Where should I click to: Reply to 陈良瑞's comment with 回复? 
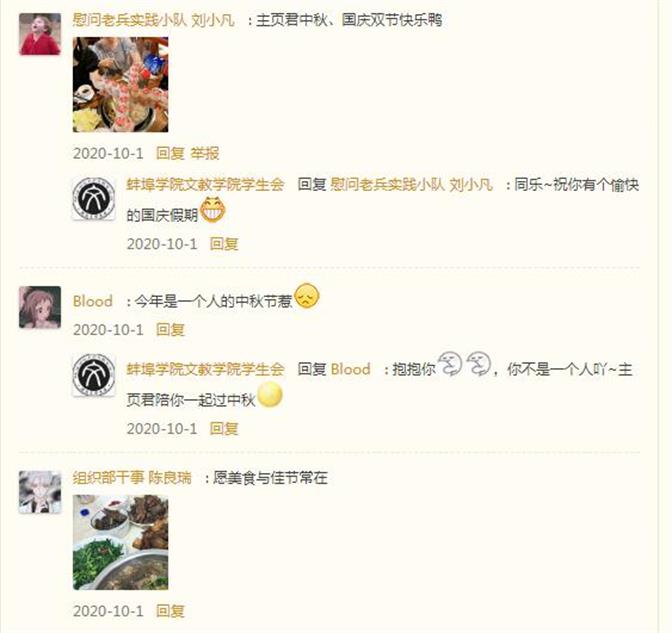click(x=170, y=611)
